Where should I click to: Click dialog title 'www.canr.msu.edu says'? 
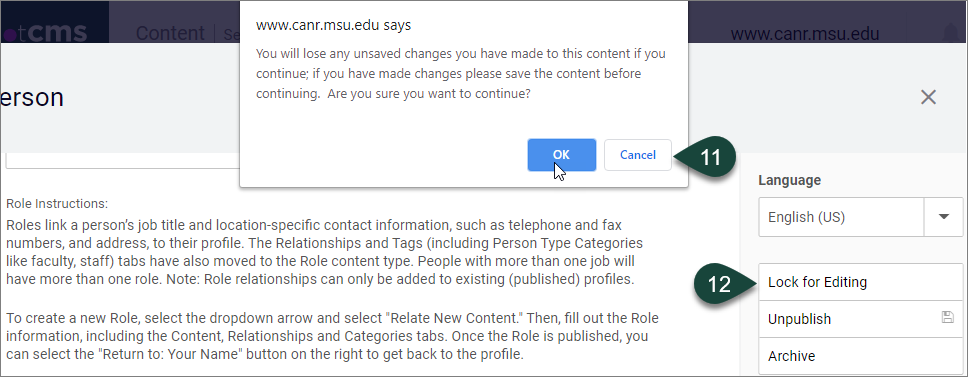333,25
